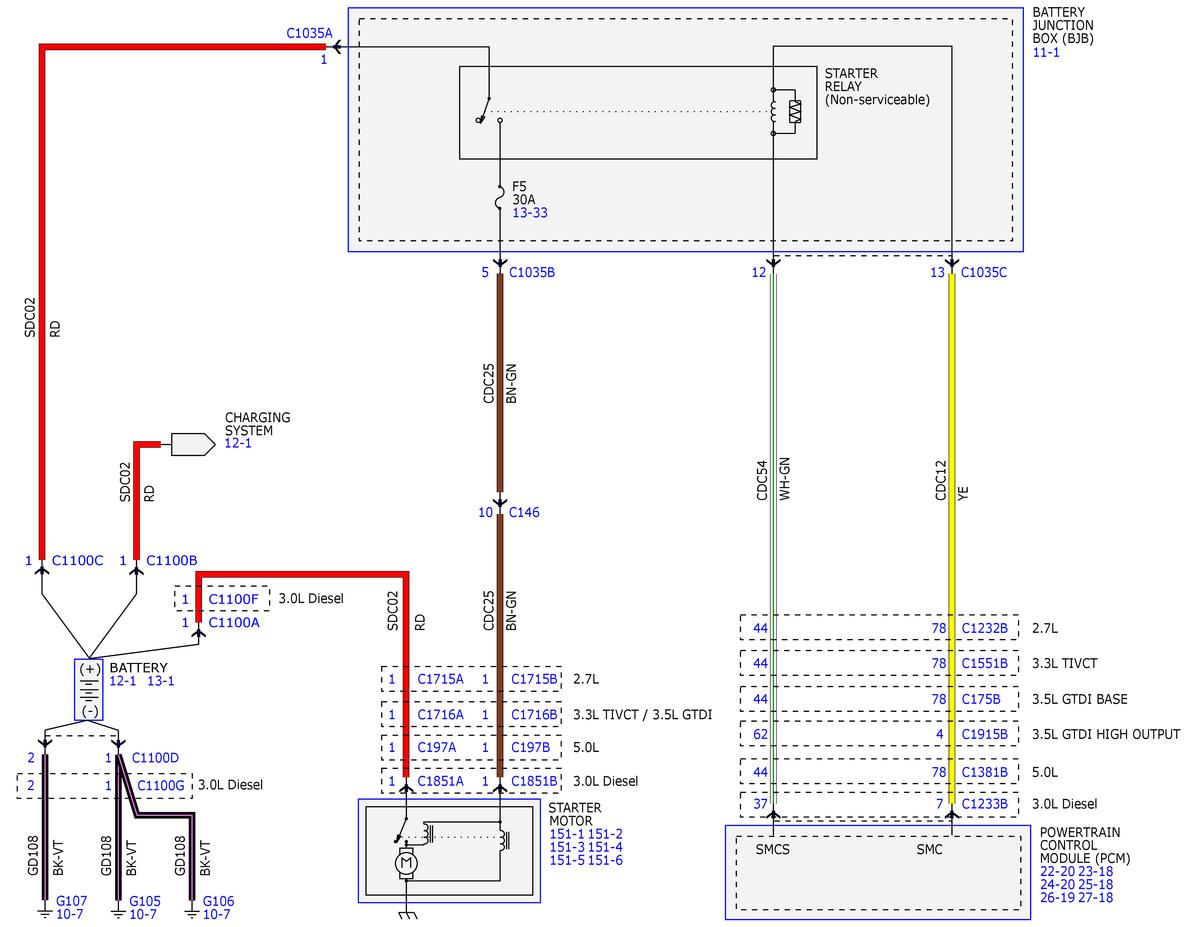Image resolution: width=1199 pixels, height=927 pixels.
Task: Open the 13-33 fuse page reference
Action: pyautogui.click(x=529, y=213)
